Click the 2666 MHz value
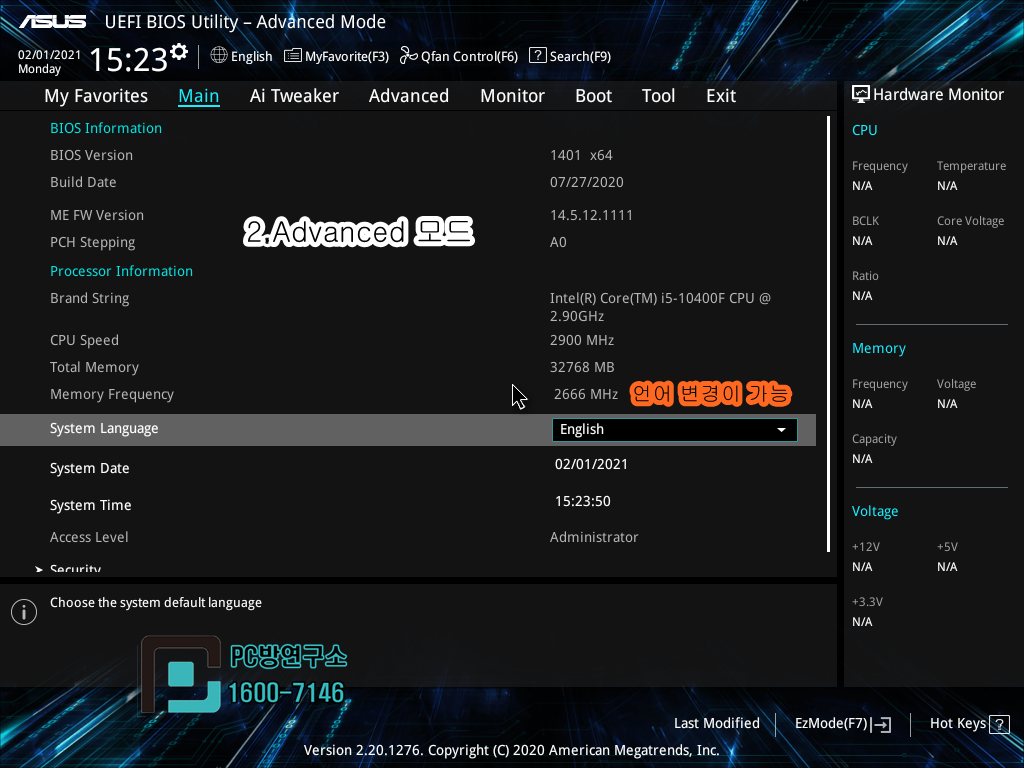1024x768 pixels. [x=586, y=394]
